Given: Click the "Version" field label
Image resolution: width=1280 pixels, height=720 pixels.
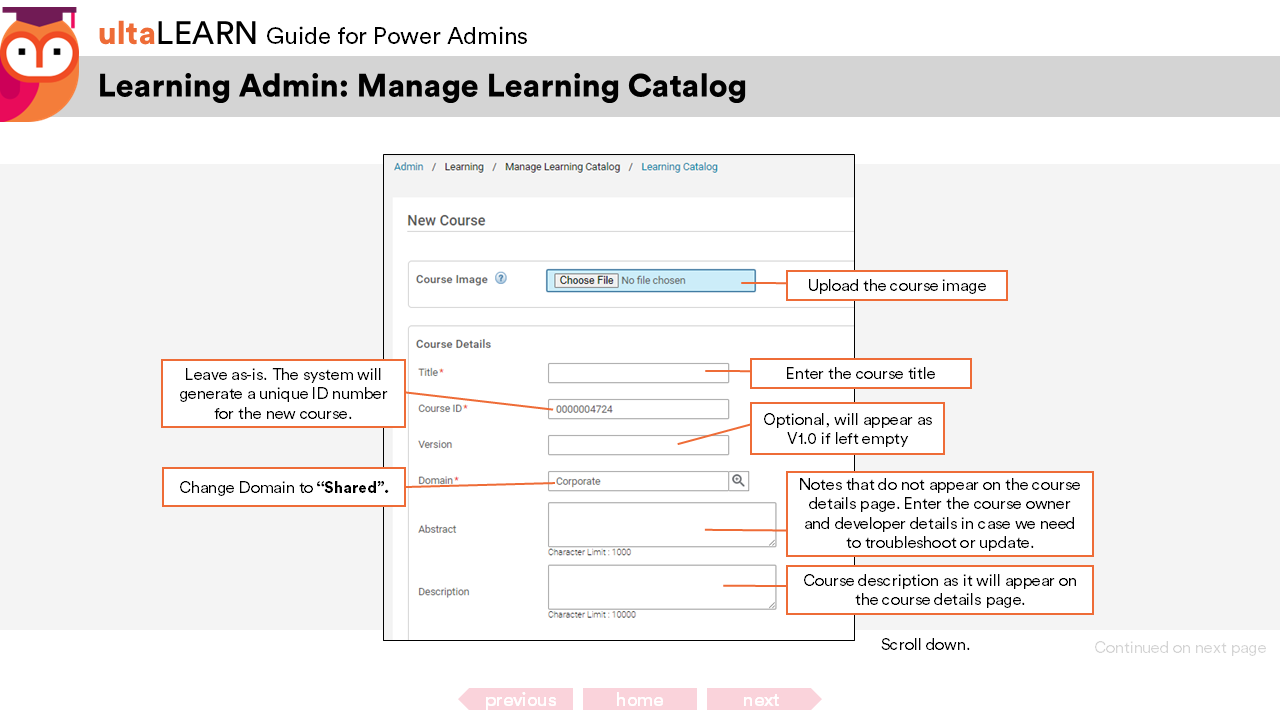Looking at the screenshot, I should click(435, 444).
